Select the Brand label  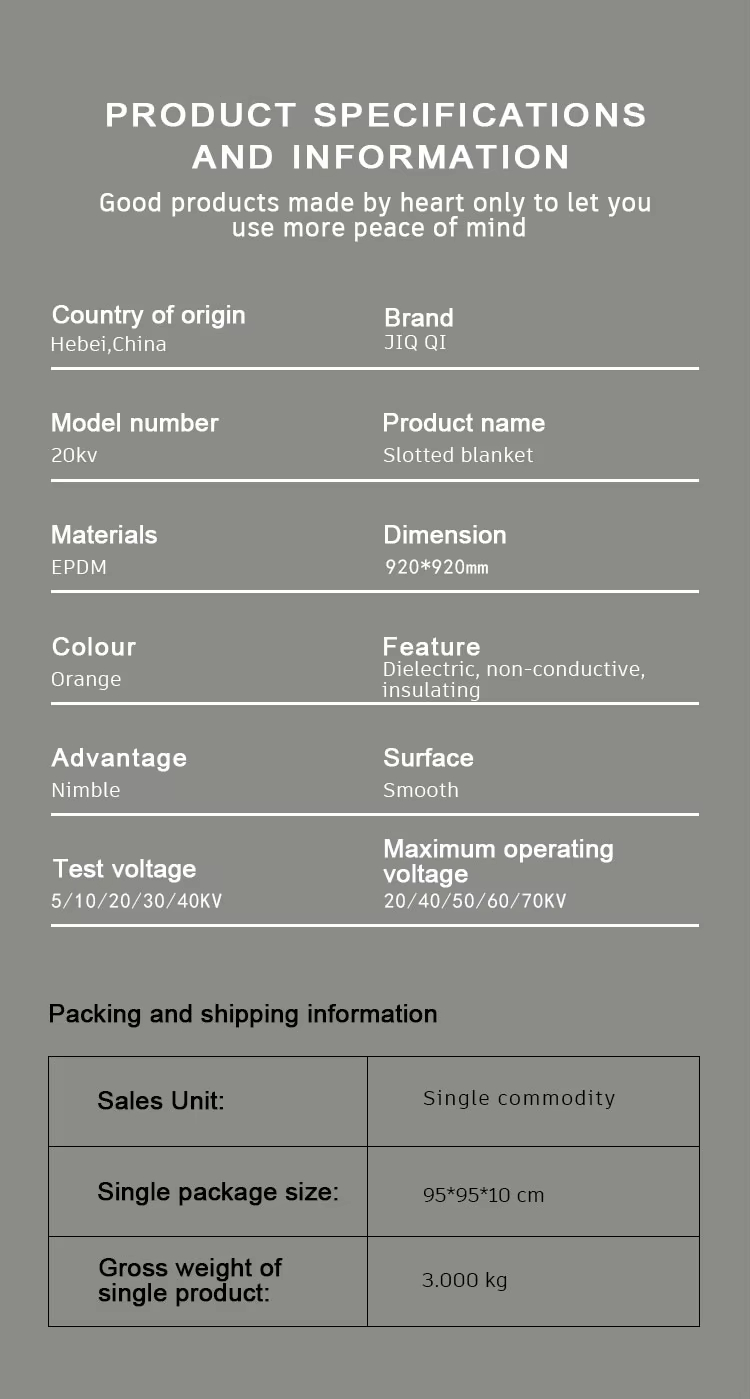[x=418, y=318]
